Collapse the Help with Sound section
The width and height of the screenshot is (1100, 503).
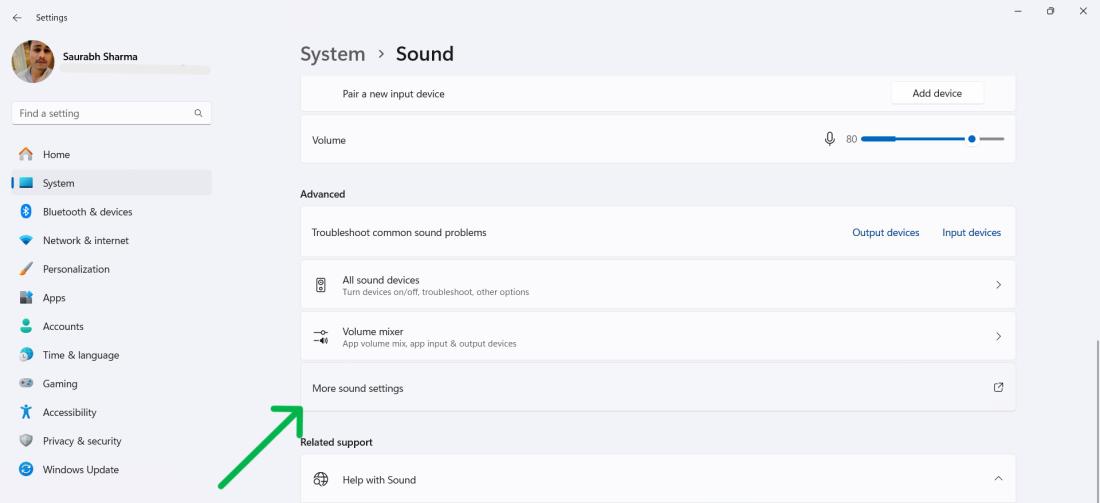[x=998, y=479]
